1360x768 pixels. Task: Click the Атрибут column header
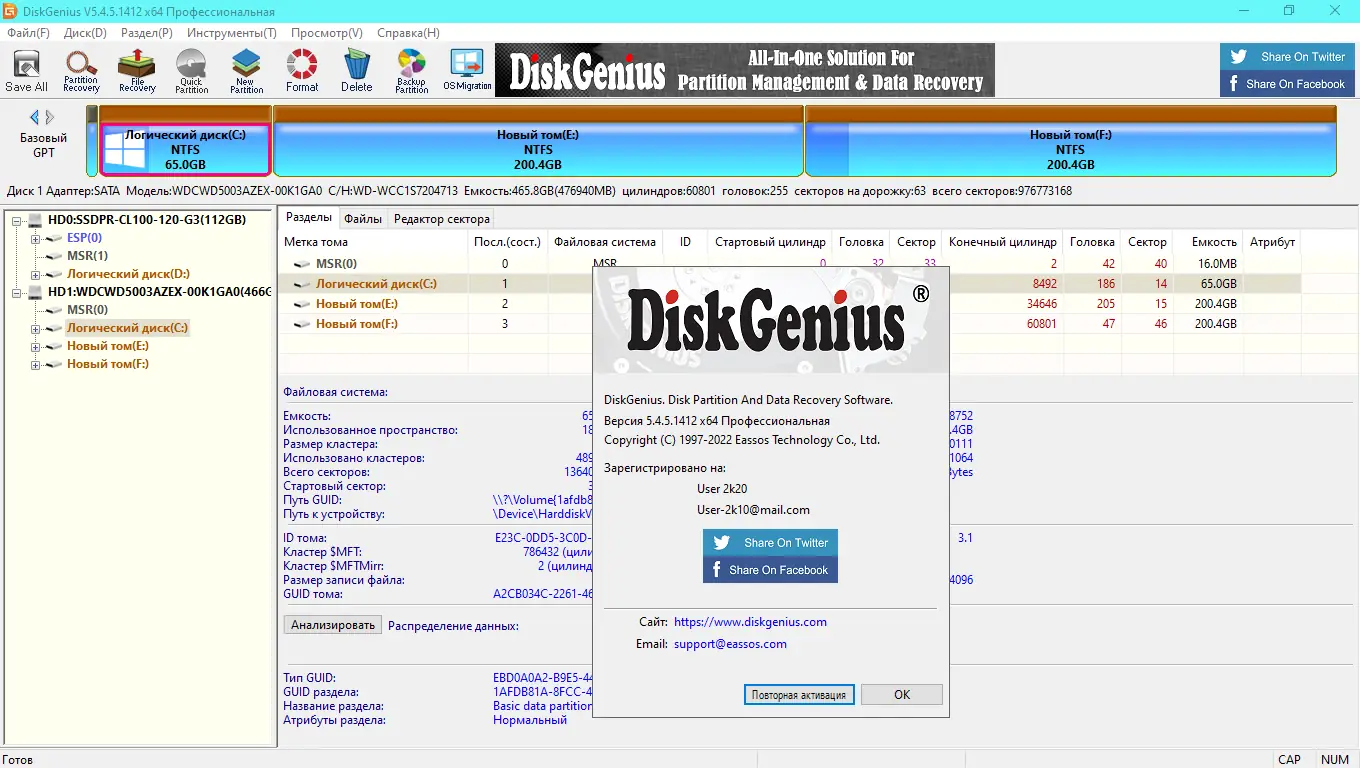pos(1272,242)
